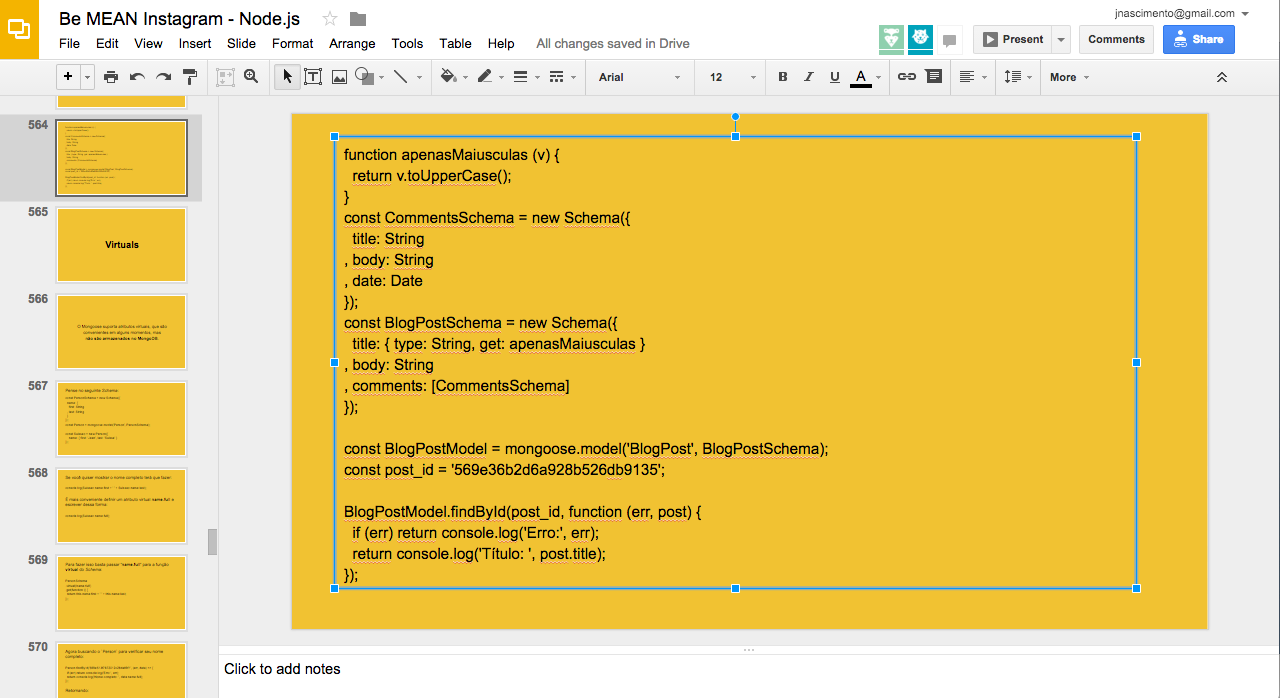Open the Arial font family dropdown
The width and height of the screenshot is (1280, 698).
(x=640, y=77)
